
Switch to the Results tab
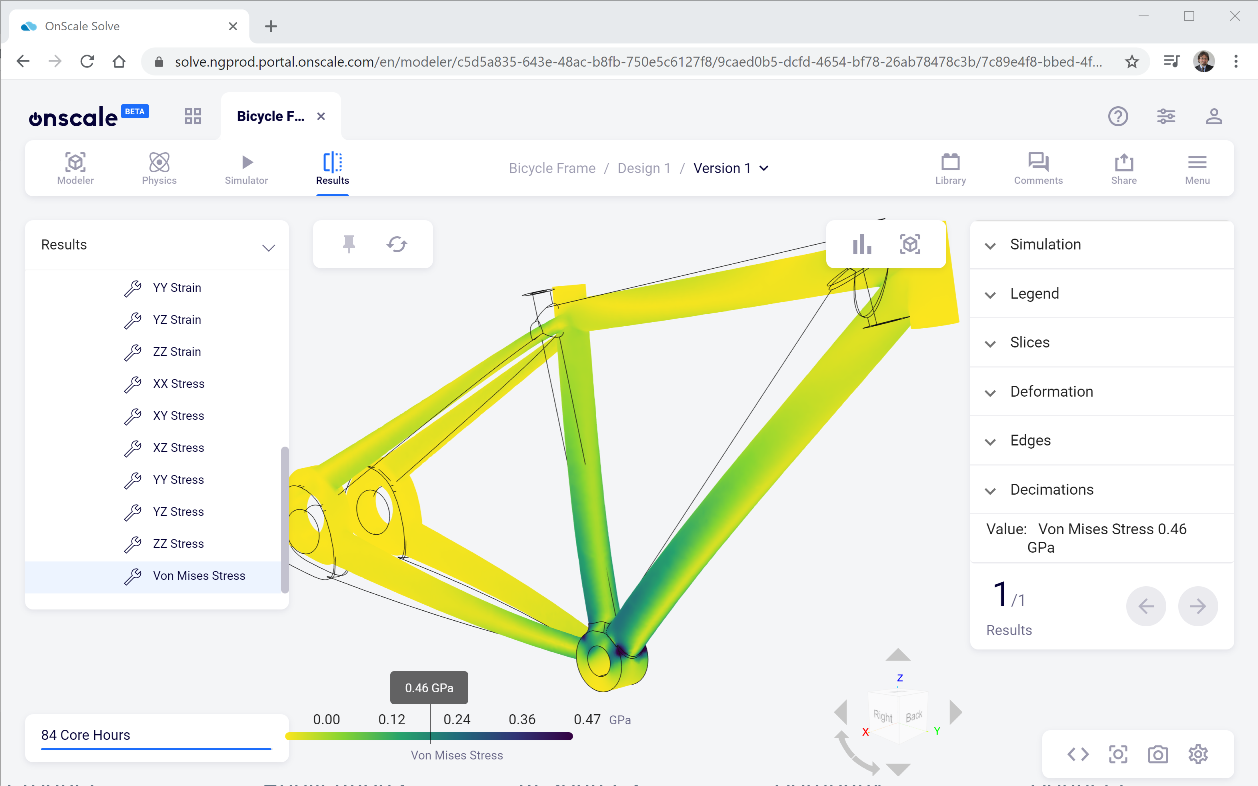click(x=332, y=168)
